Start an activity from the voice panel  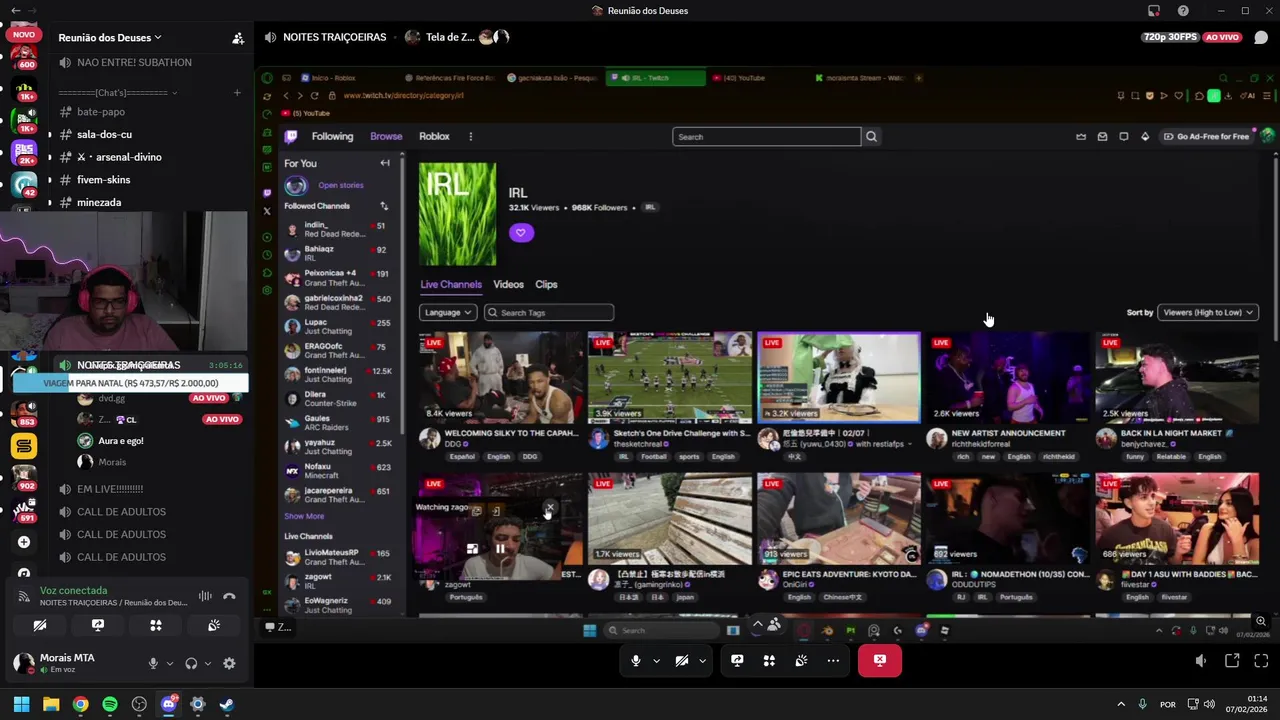[156, 625]
